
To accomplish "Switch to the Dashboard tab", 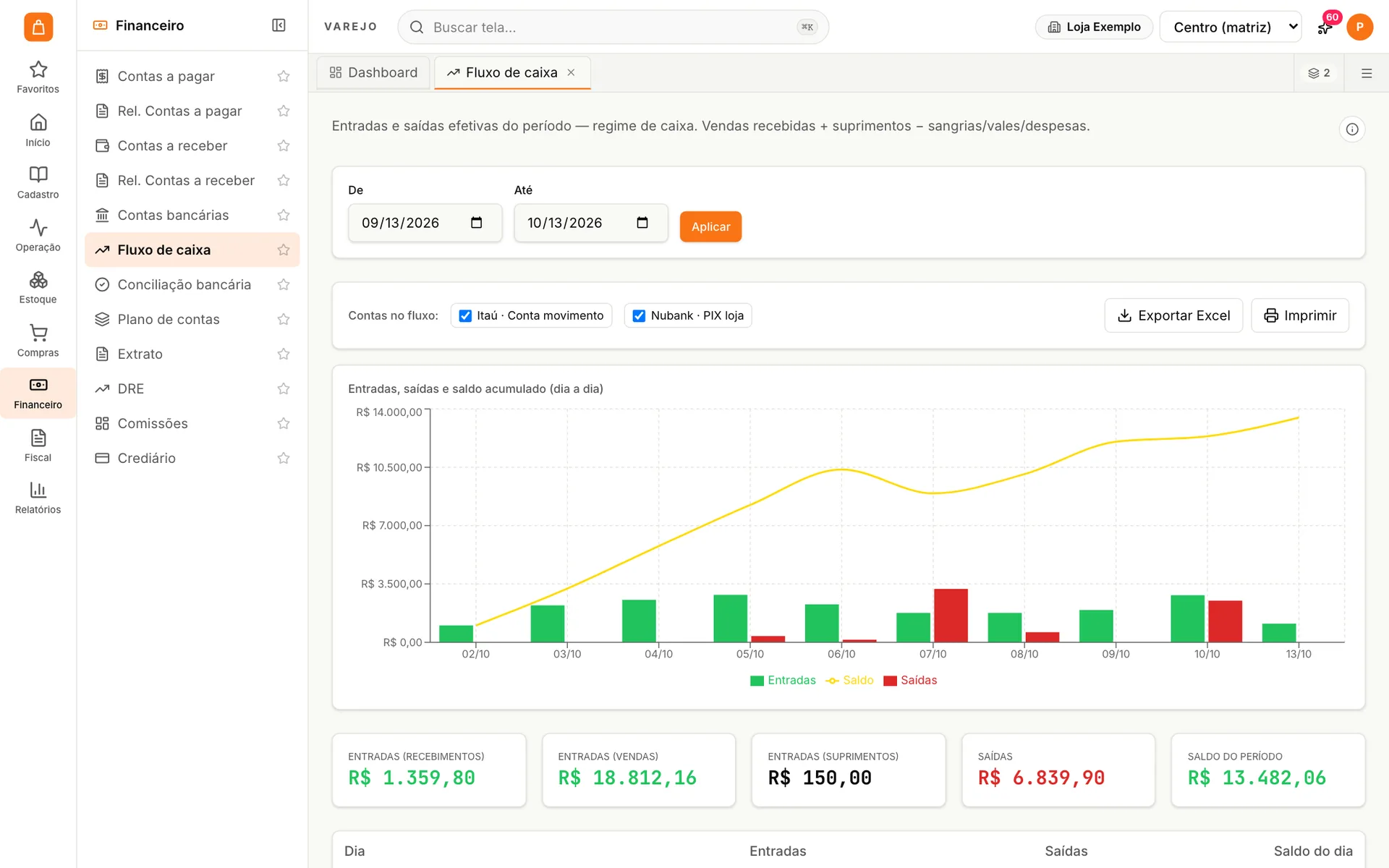I will [x=373, y=73].
